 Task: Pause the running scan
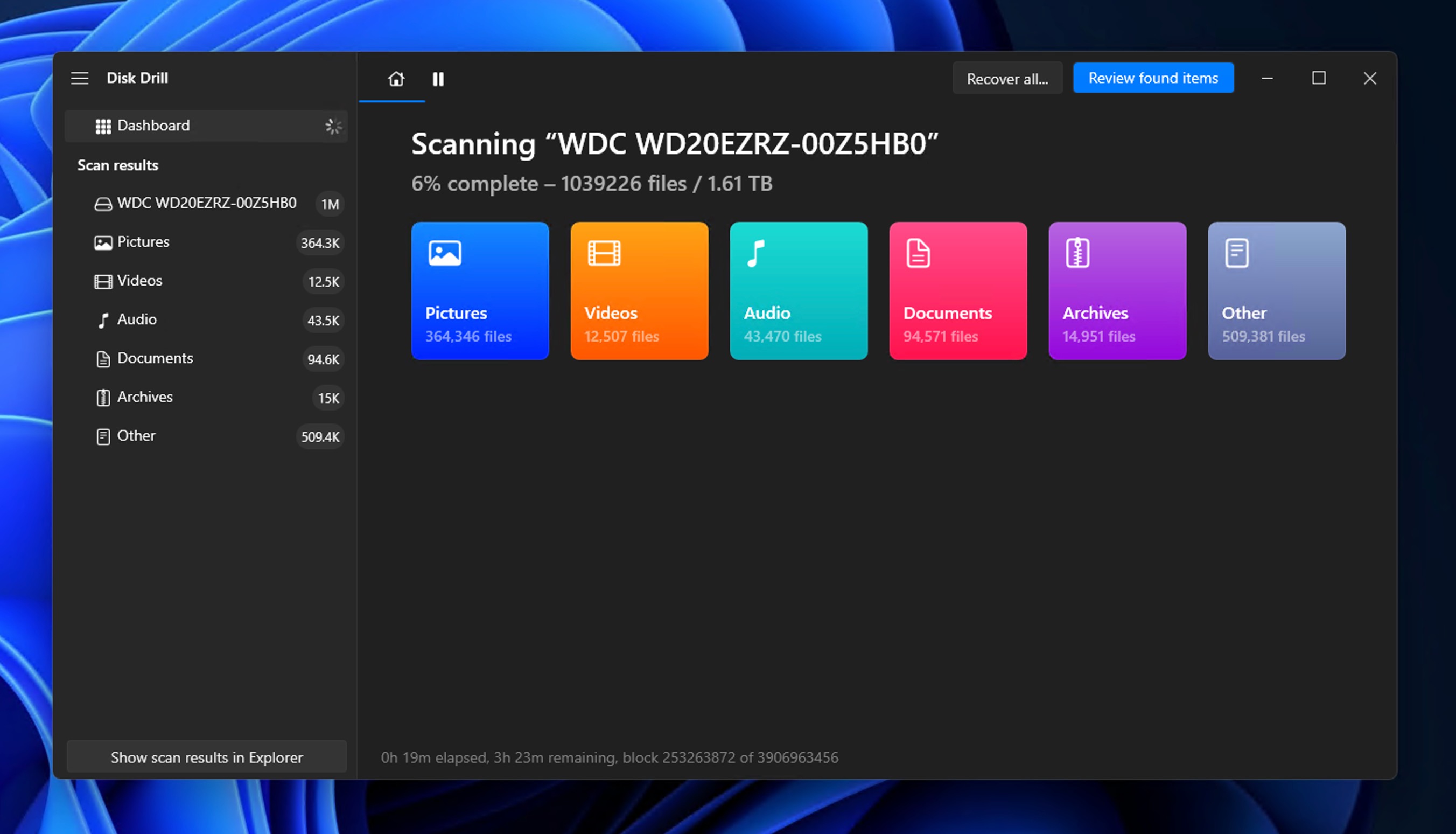tap(438, 79)
